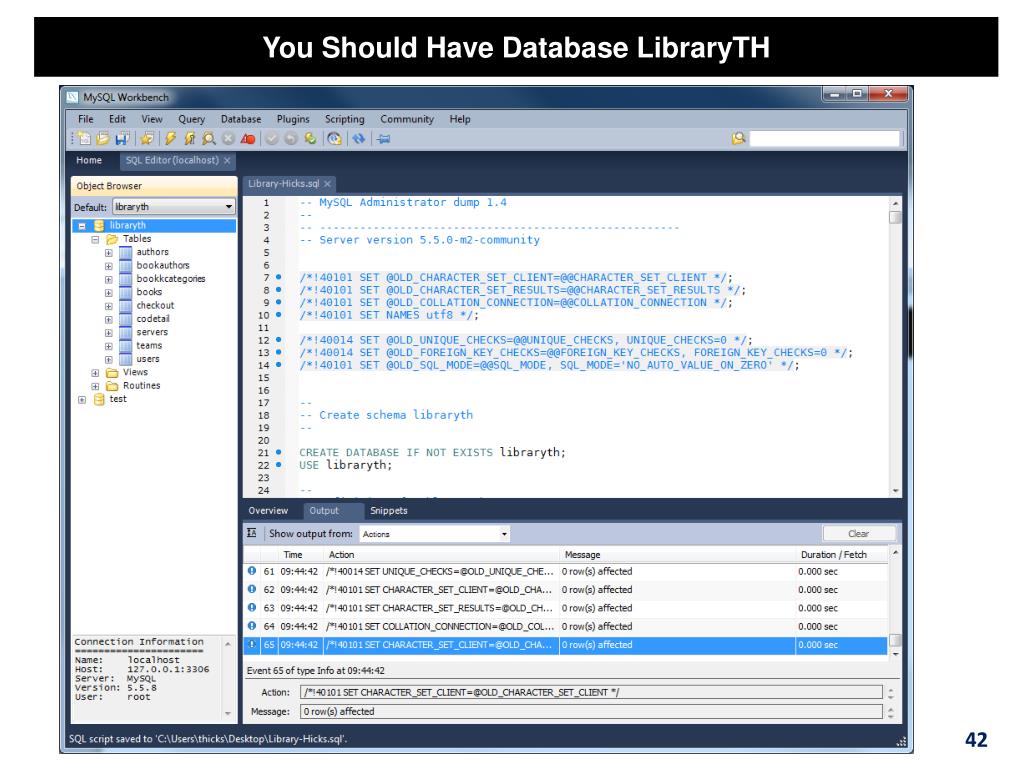
Task: Select the checkout table icon
Action: (125, 306)
